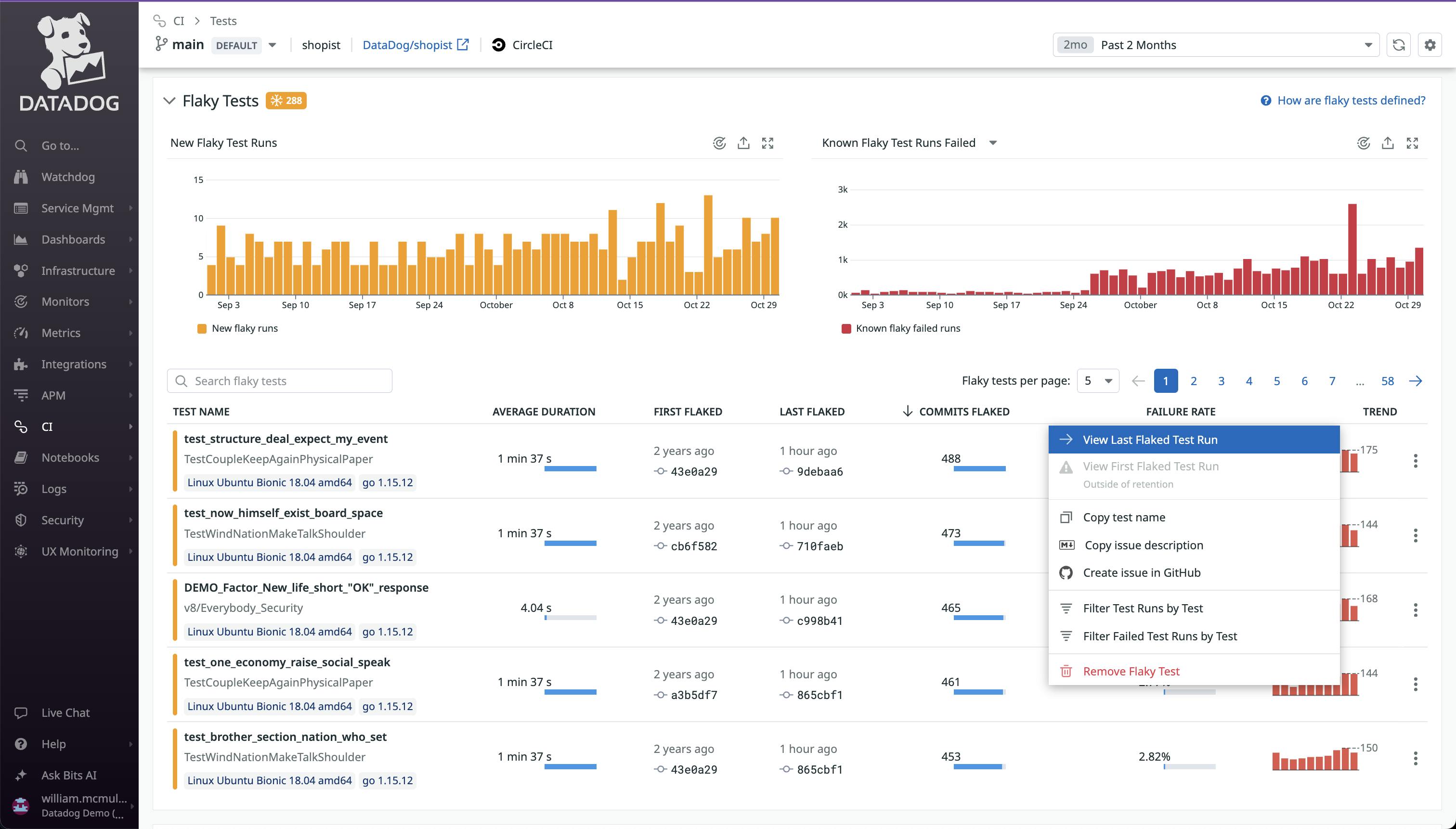Select Remove Flaky Test from the menu
This screenshot has width=1456, height=829.
1131,671
